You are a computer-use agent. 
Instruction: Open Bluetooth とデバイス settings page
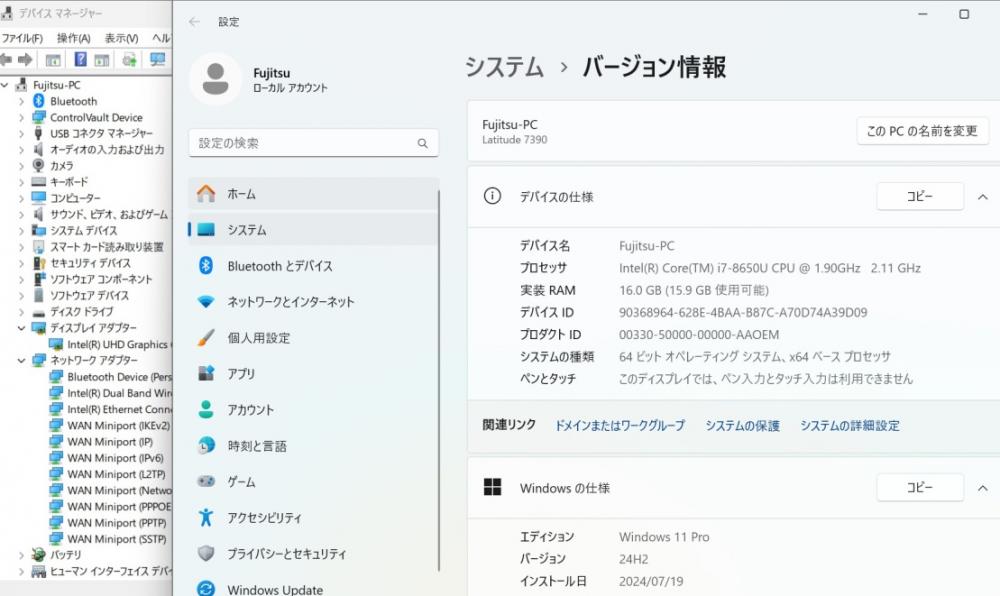313,266
